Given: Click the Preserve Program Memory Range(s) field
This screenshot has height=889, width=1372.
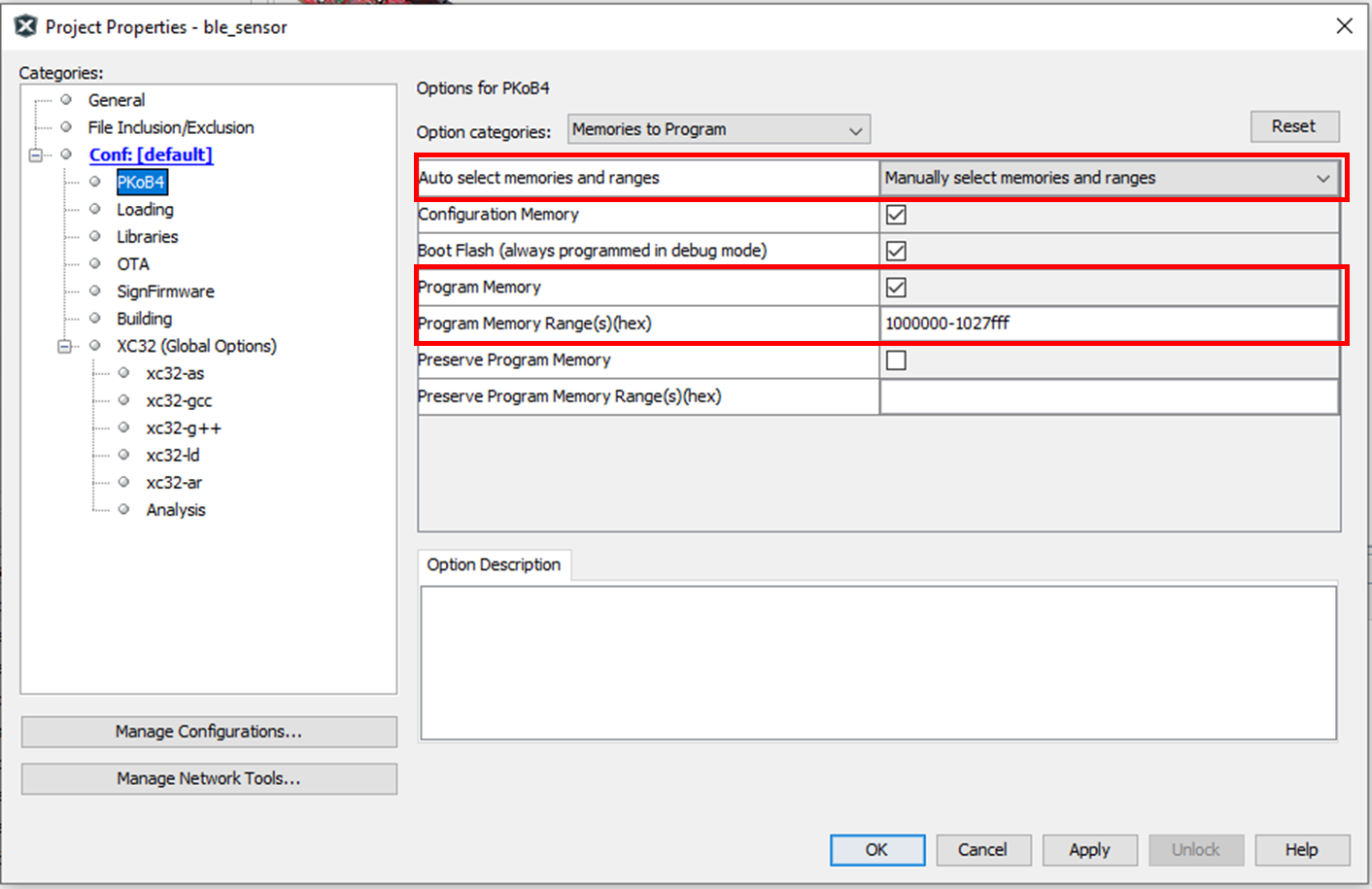Looking at the screenshot, I should tap(1109, 396).
